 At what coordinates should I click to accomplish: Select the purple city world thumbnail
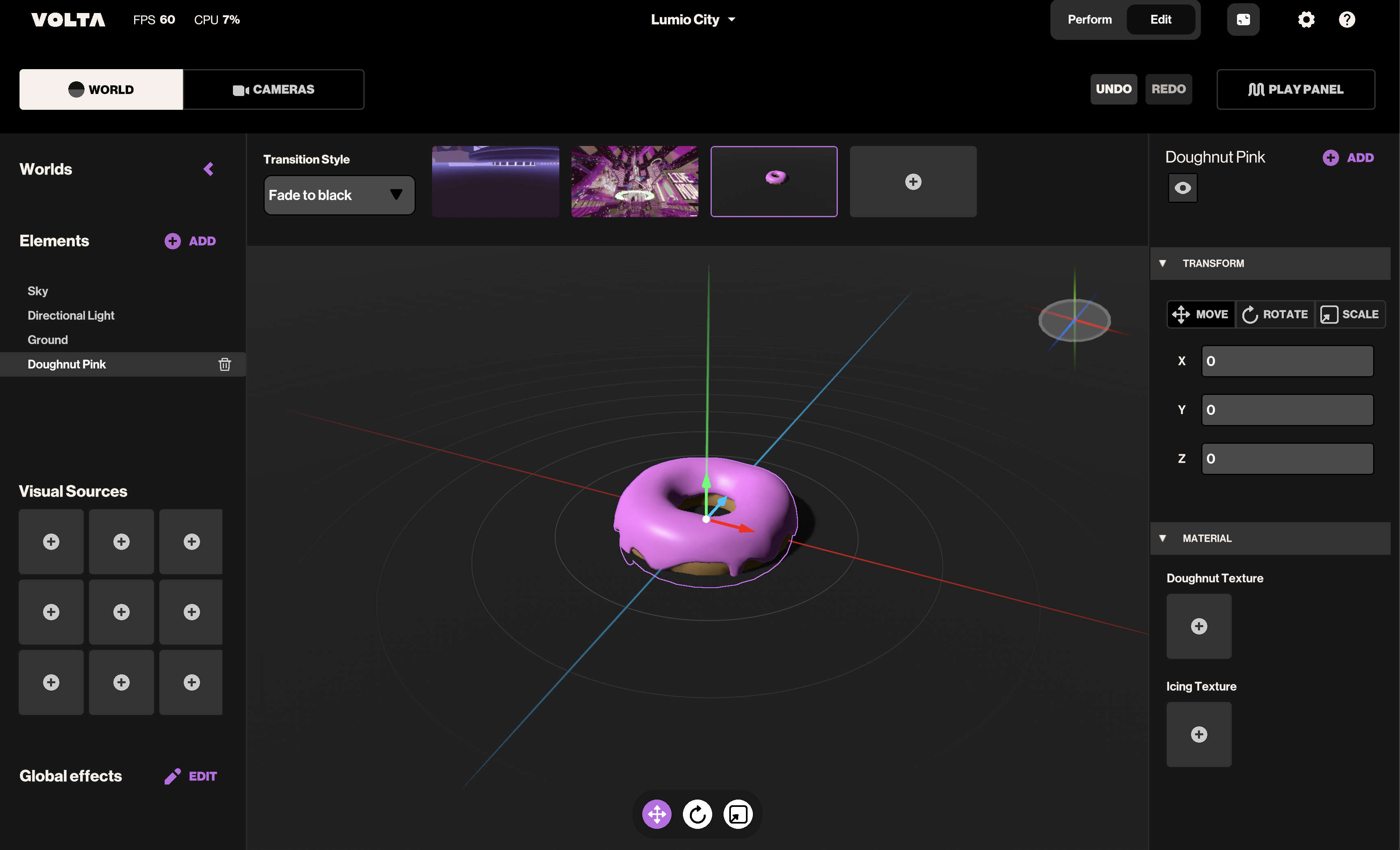(634, 181)
